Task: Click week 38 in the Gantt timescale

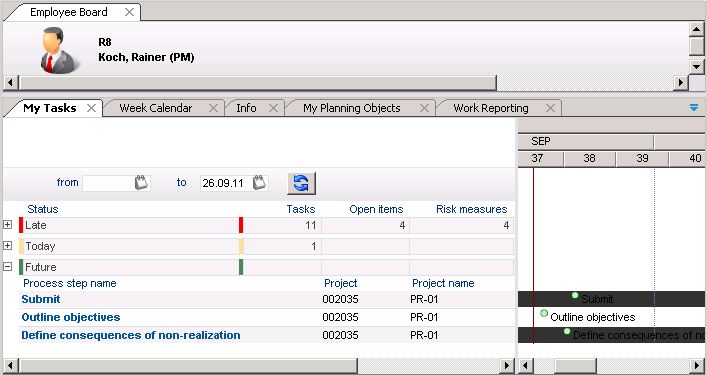Action: point(589,159)
